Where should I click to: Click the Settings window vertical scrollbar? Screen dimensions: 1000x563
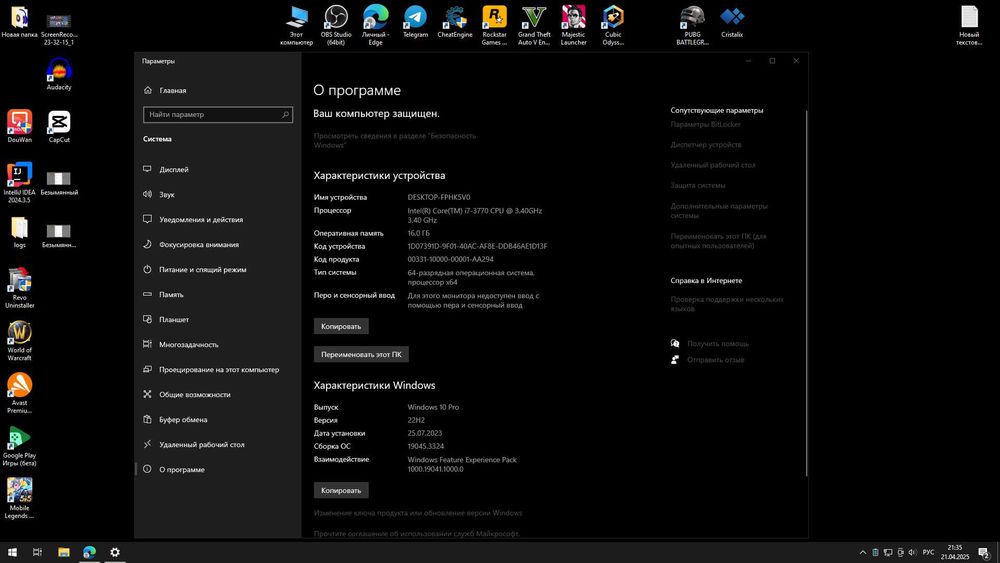(807, 293)
